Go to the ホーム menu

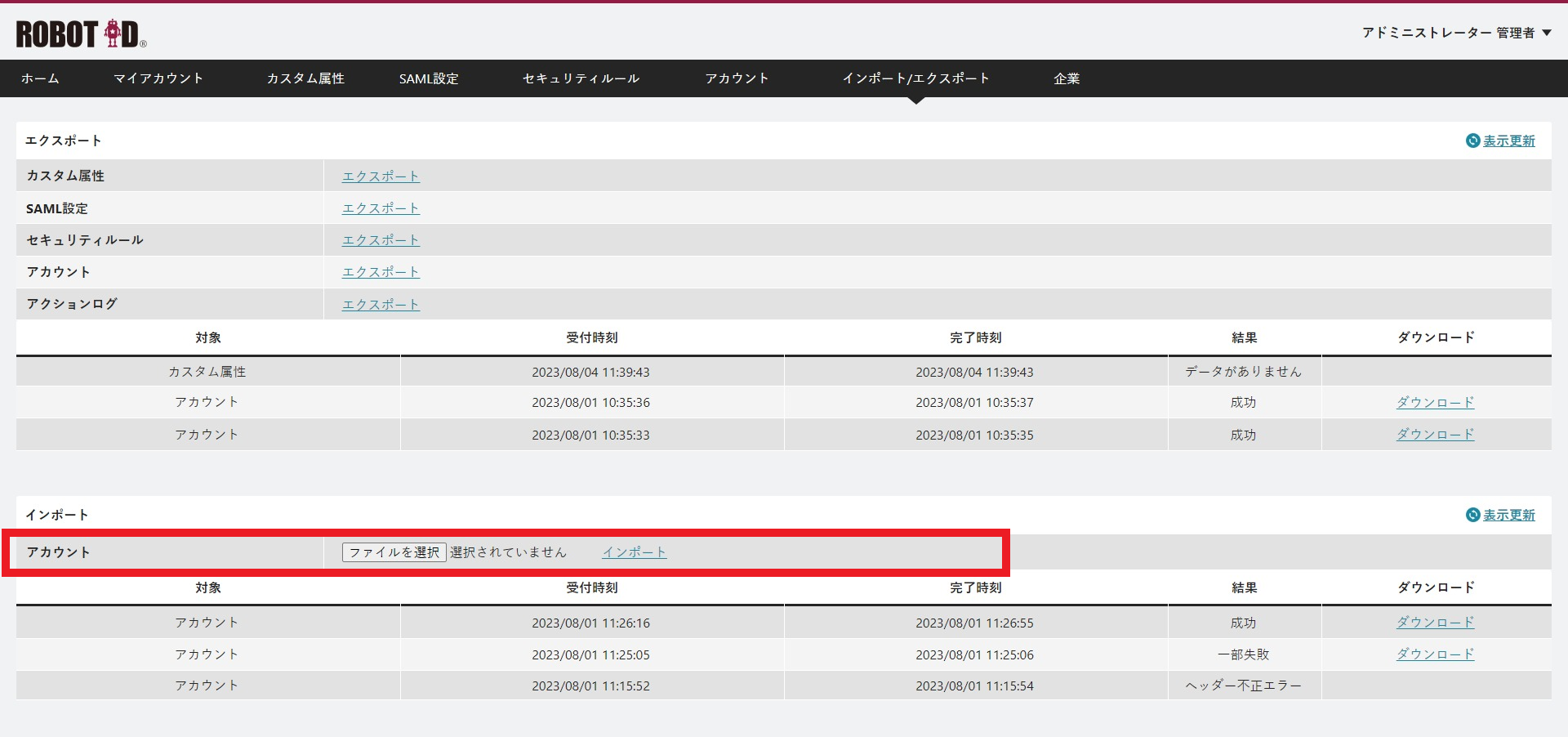coord(40,78)
